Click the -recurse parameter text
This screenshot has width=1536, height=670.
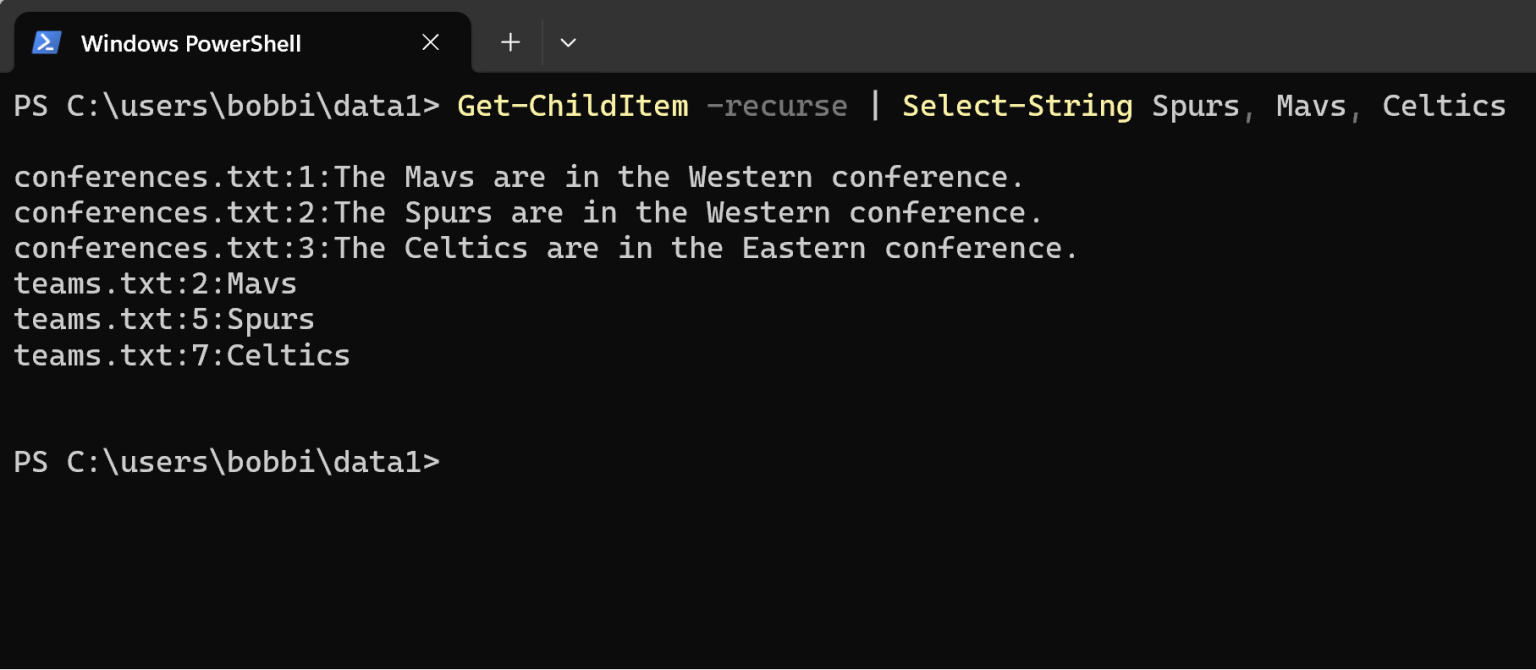(x=777, y=105)
